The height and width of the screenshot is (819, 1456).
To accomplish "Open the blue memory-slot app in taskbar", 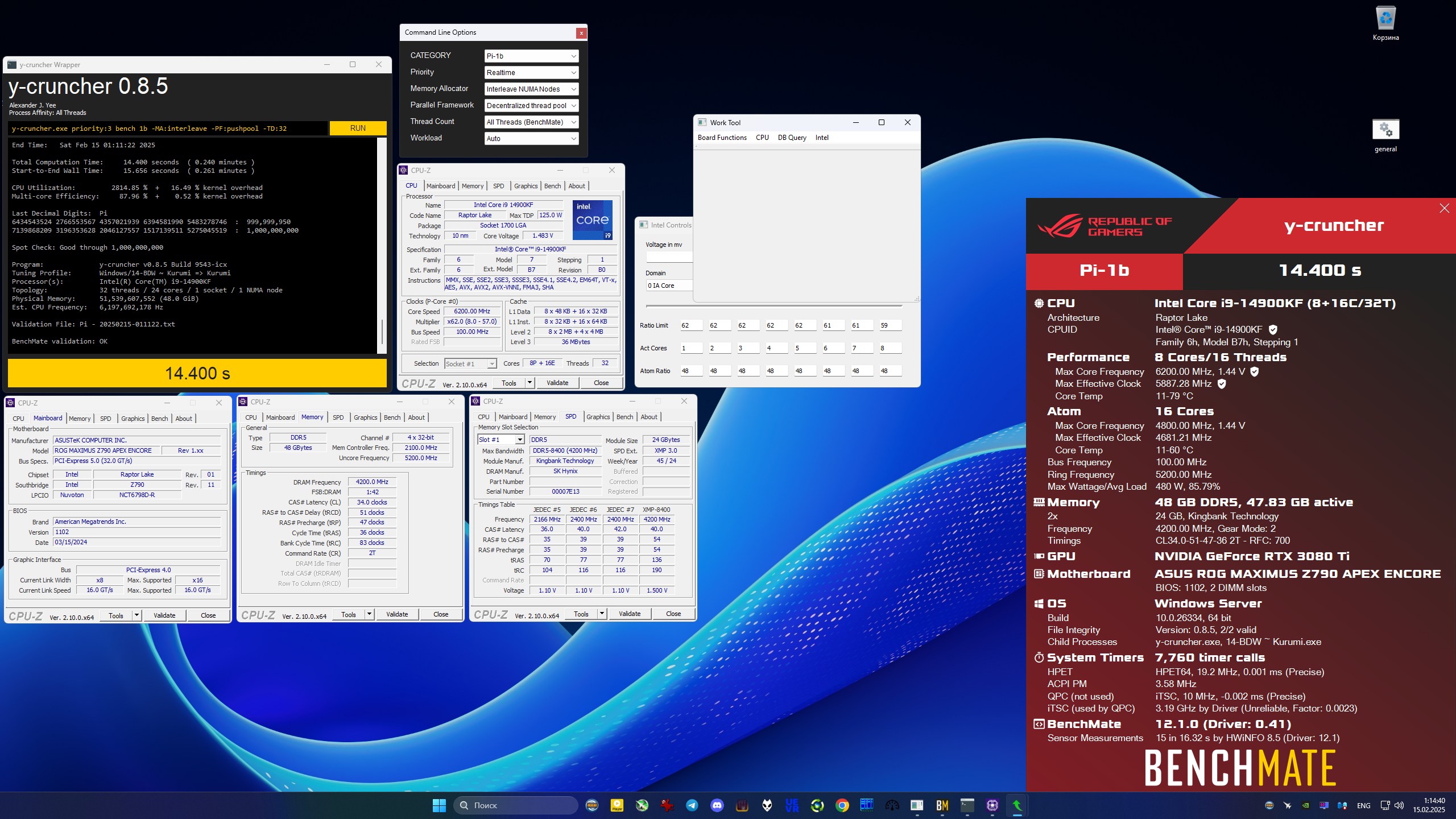I will [867, 805].
